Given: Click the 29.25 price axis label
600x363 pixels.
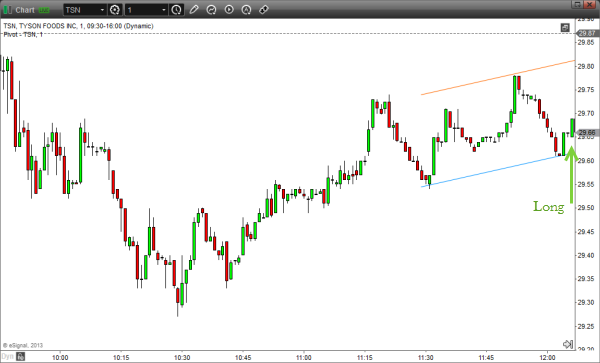Looking at the screenshot, I should (x=586, y=326).
